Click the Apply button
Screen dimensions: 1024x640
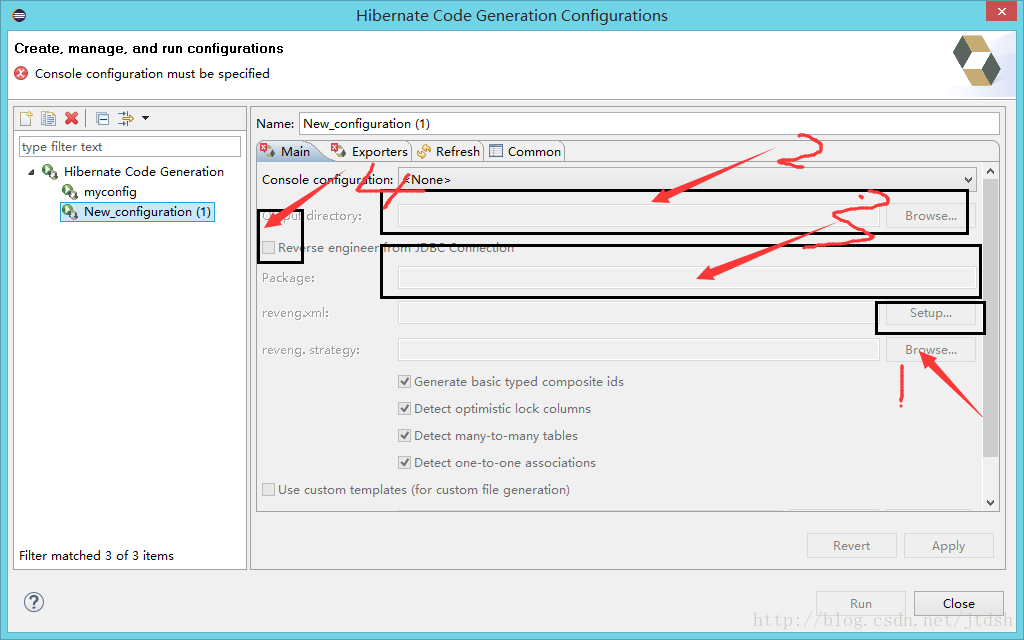point(948,545)
